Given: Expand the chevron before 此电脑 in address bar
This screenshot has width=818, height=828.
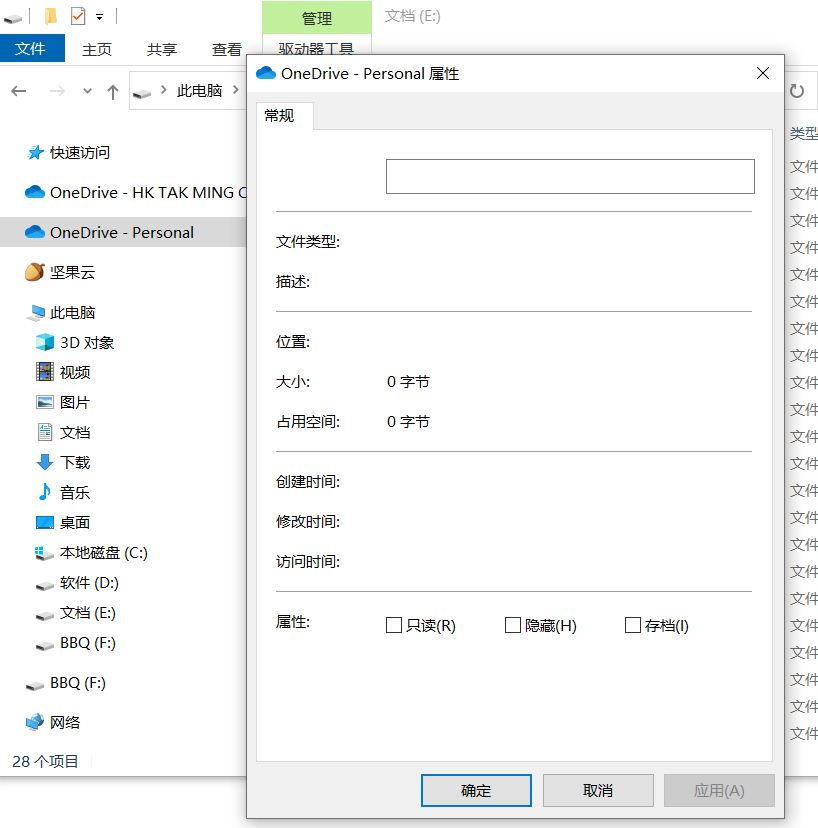Looking at the screenshot, I should coord(164,90).
